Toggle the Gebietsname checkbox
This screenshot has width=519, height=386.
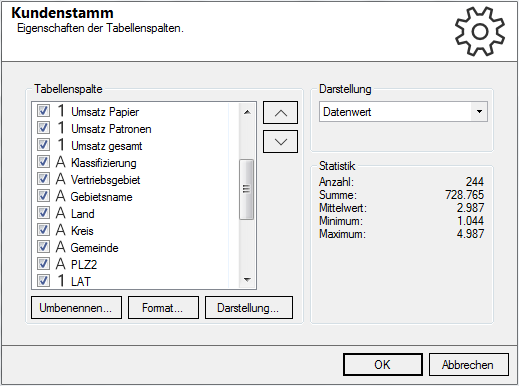pos(43,196)
